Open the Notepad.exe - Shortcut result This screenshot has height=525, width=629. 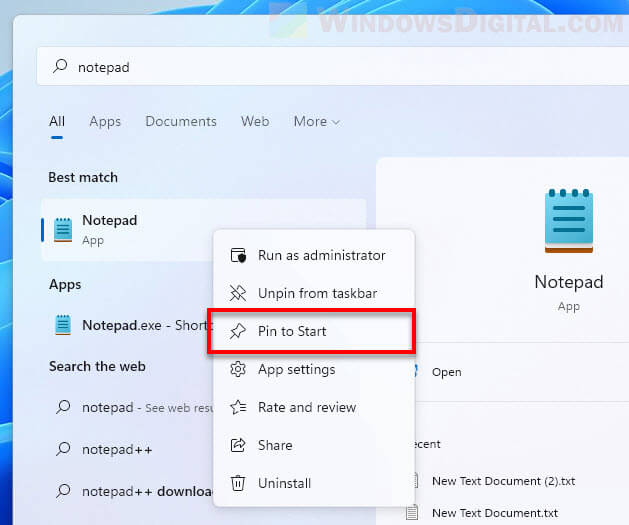[x=128, y=325]
